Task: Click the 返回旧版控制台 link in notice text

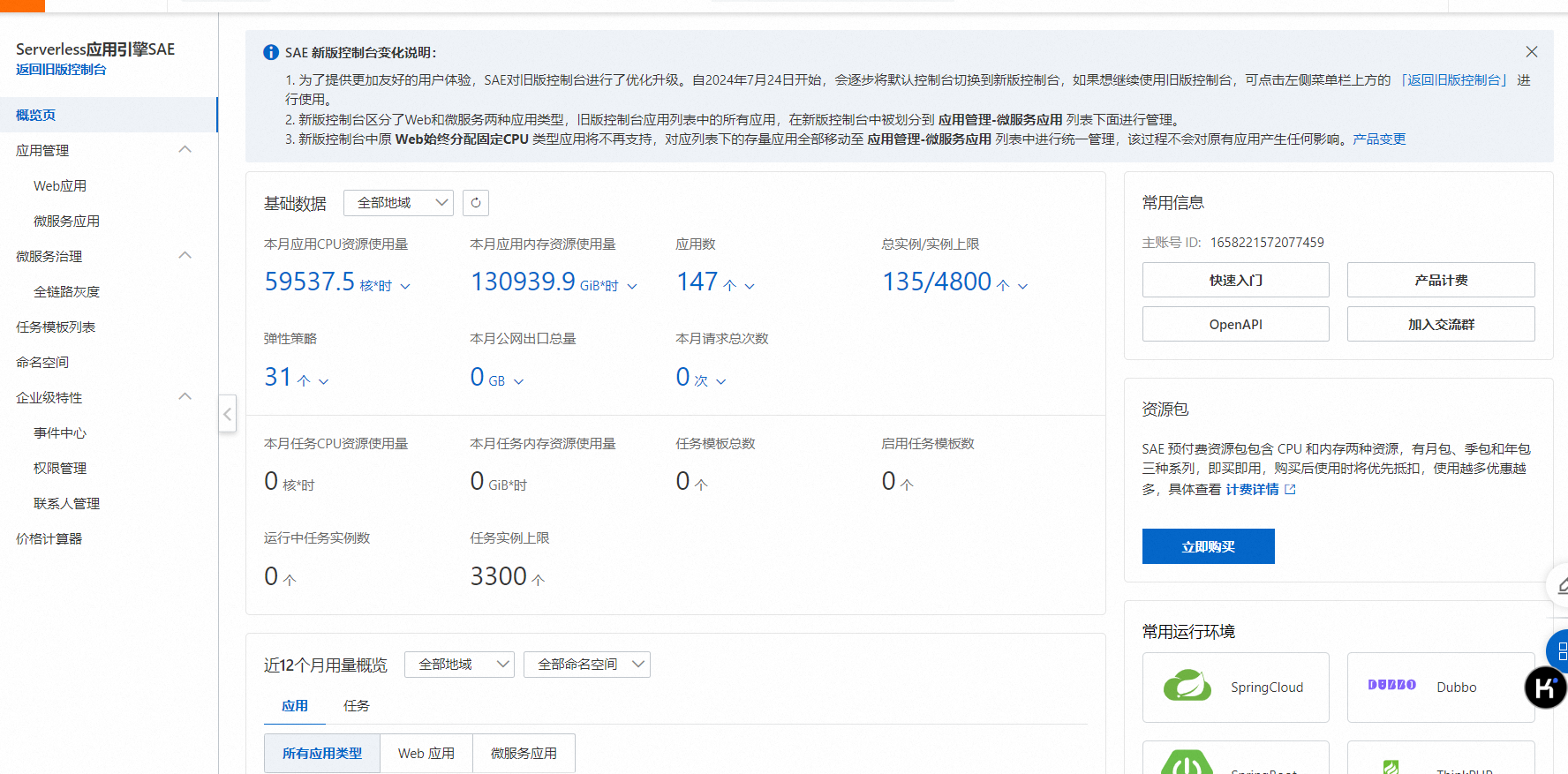Action: [1454, 80]
